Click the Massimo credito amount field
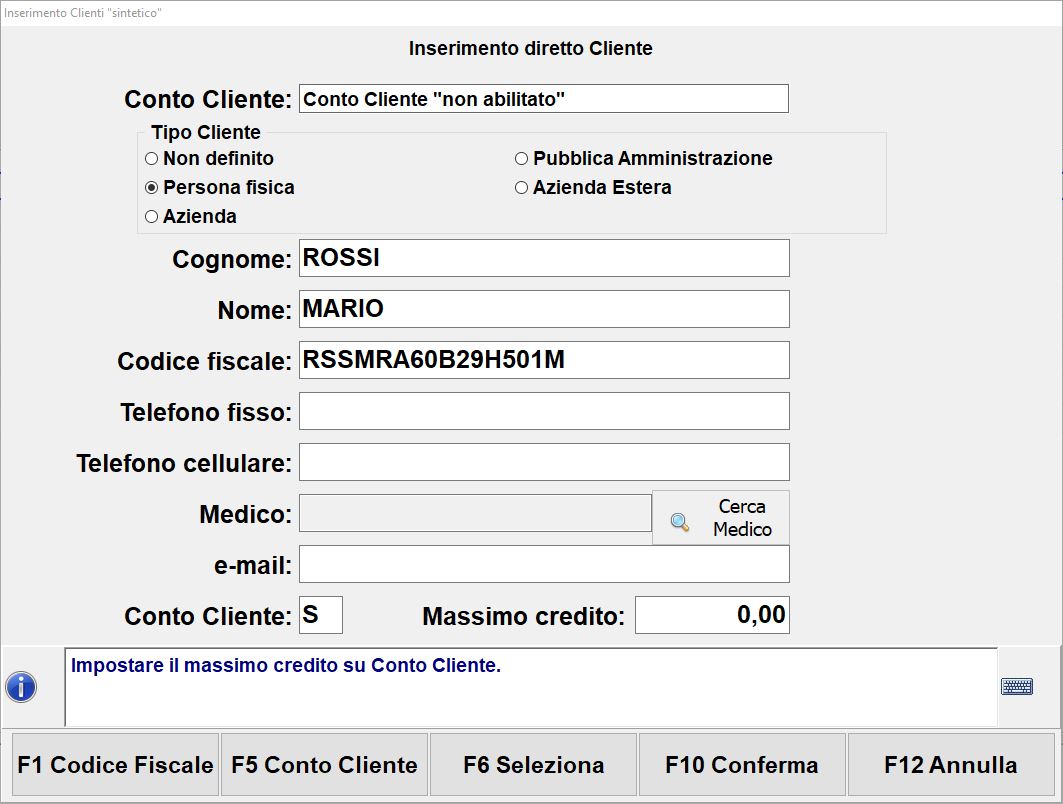The image size is (1063, 804). (712, 615)
